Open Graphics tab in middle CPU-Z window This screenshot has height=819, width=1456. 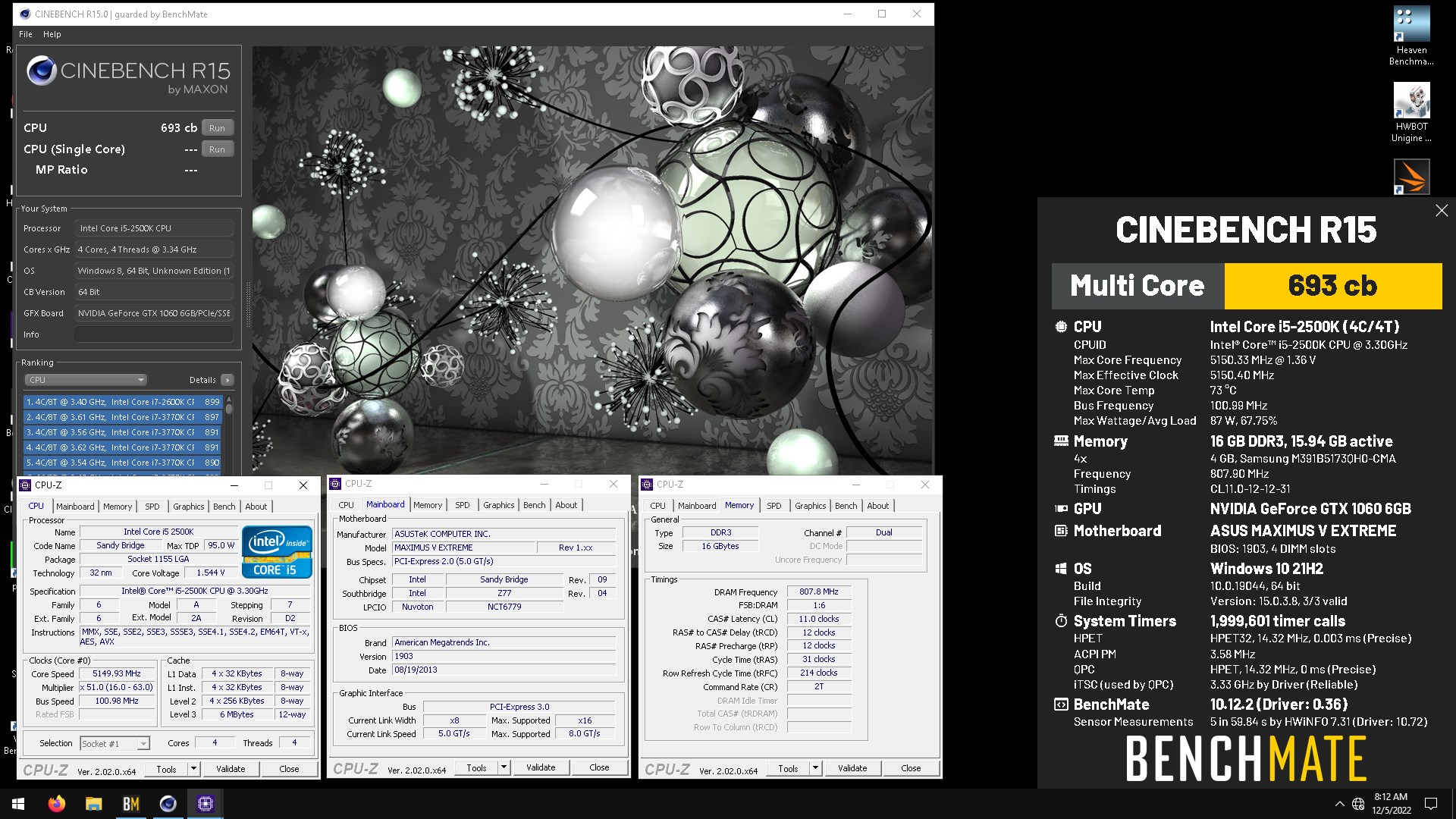click(498, 505)
